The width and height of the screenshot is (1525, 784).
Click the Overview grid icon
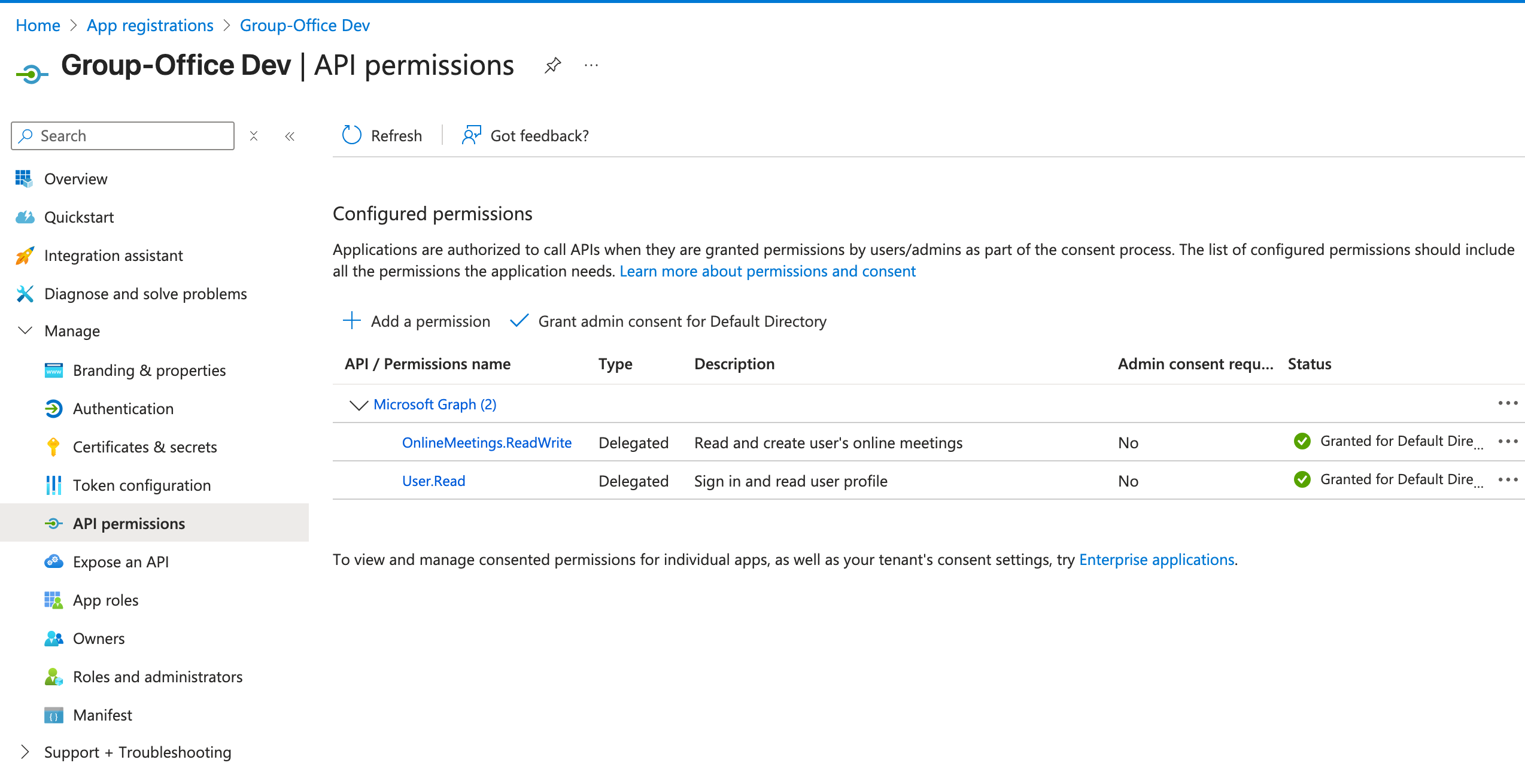[x=24, y=178]
